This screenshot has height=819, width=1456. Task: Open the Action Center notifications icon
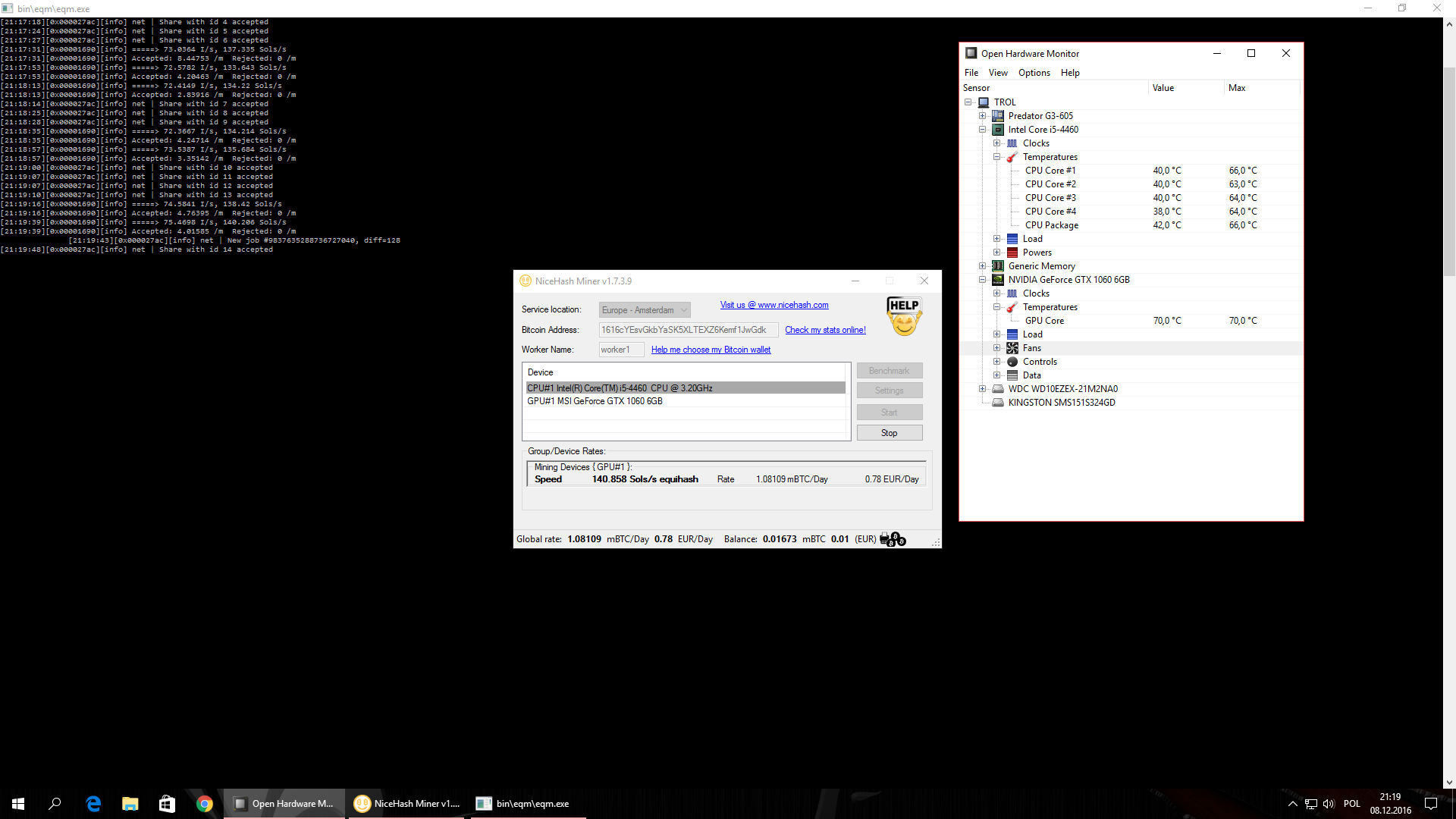[1431, 804]
